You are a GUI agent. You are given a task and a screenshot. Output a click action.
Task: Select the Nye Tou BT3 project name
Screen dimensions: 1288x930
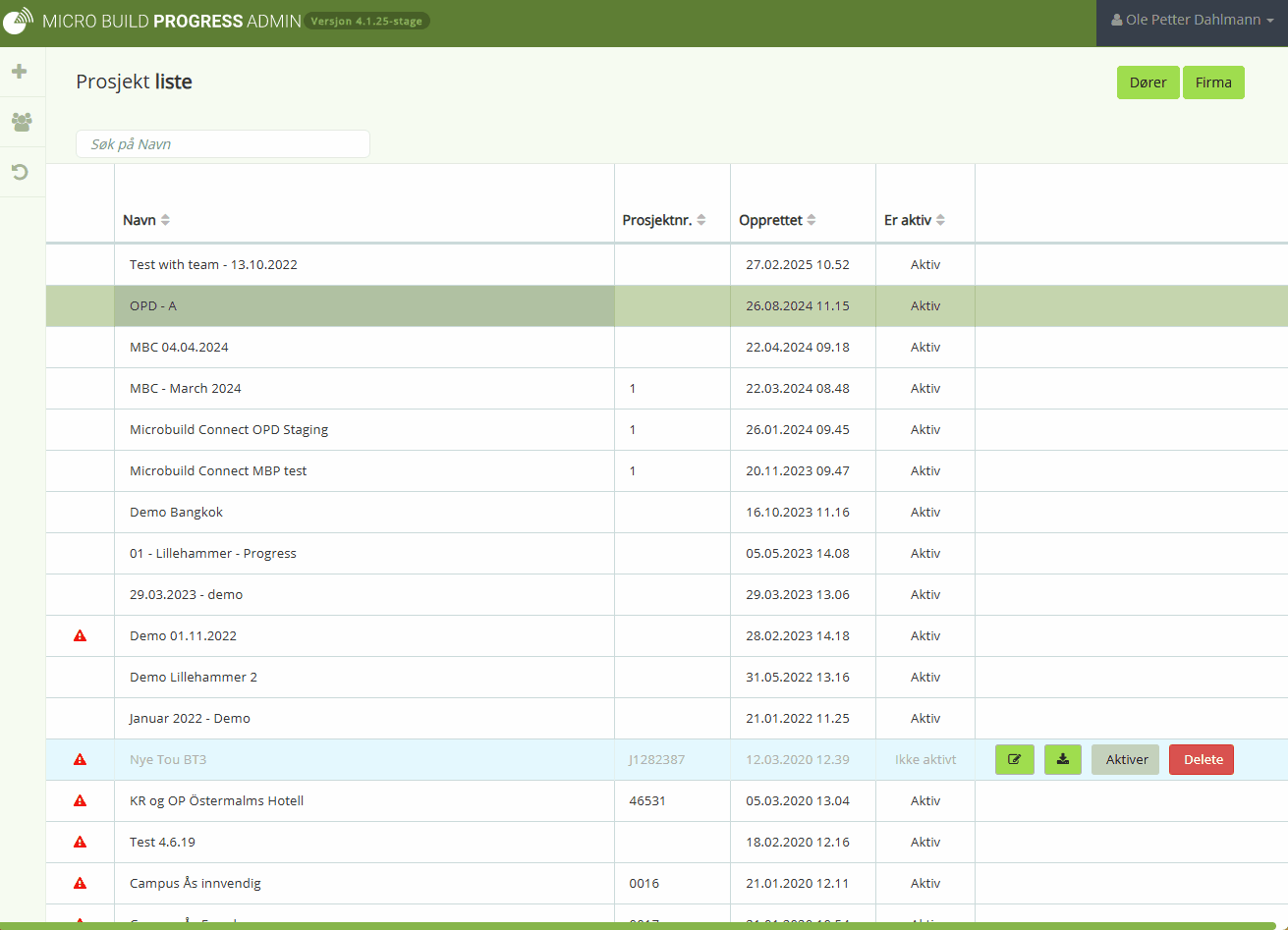[x=168, y=759]
